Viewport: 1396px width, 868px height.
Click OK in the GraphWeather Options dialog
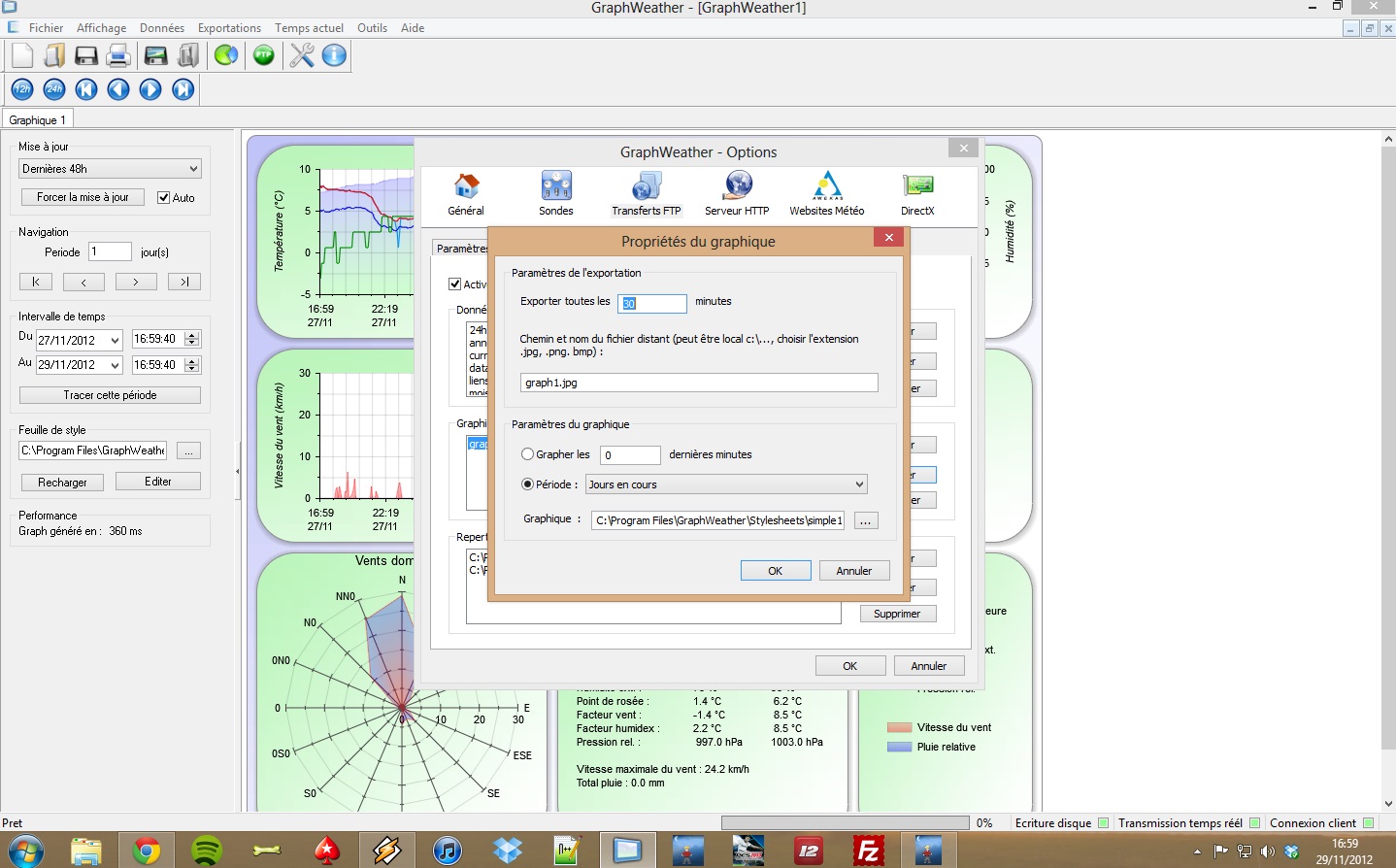tap(850, 666)
